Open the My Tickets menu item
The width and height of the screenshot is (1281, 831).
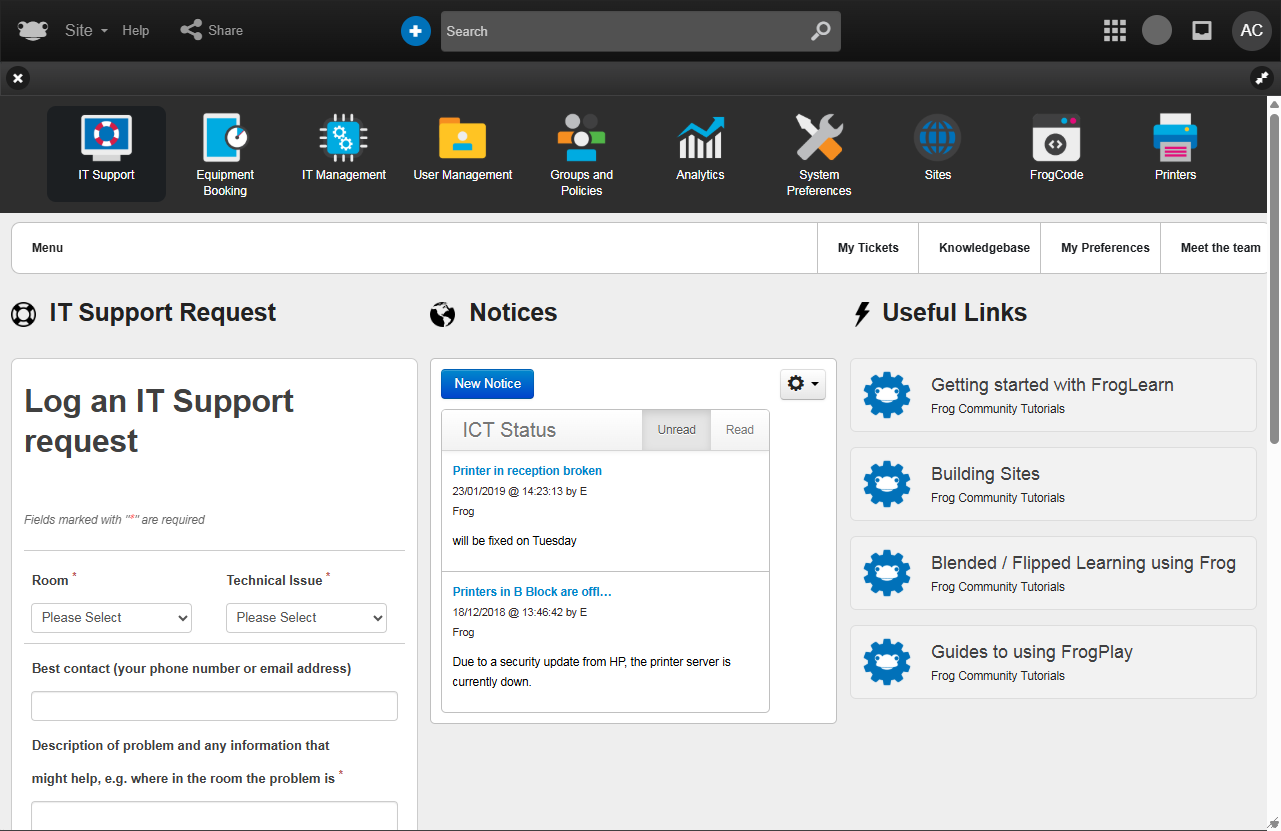[868, 248]
